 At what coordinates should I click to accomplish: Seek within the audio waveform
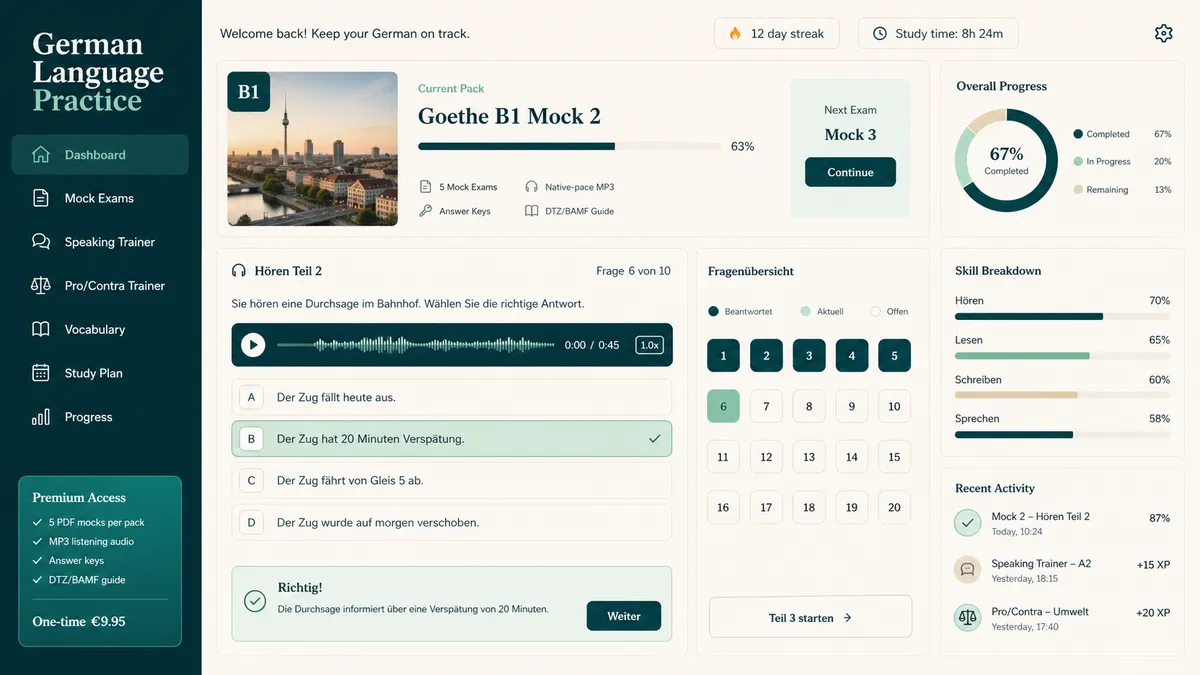[415, 345]
